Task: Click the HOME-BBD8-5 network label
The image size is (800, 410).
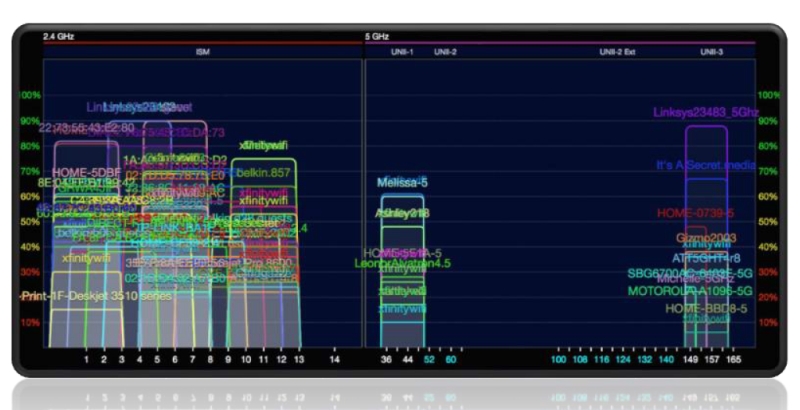Action: point(706,309)
